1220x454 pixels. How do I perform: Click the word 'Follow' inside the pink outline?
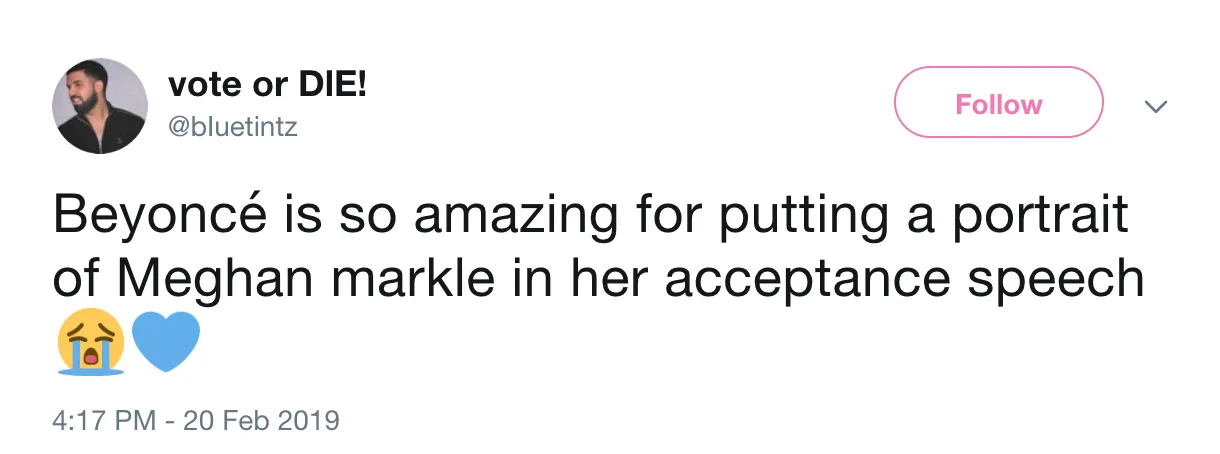click(x=998, y=104)
